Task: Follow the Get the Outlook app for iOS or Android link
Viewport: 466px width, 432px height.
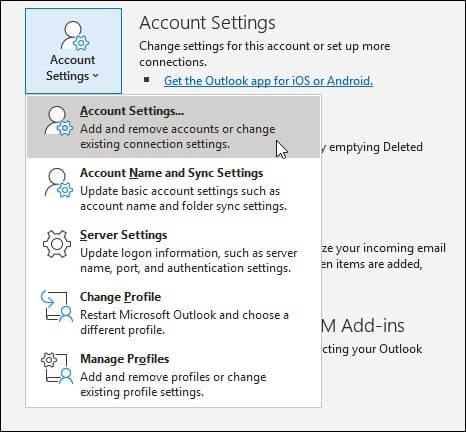Action: (268, 81)
